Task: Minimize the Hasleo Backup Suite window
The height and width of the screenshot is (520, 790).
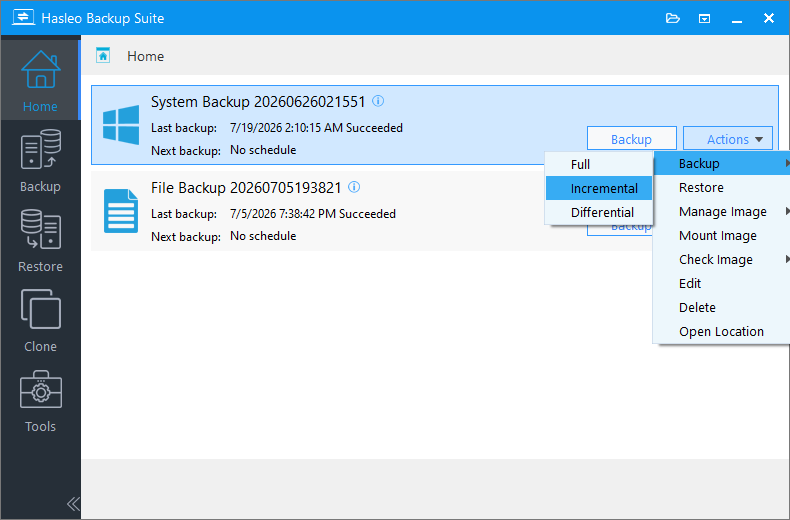Action: click(737, 19)
